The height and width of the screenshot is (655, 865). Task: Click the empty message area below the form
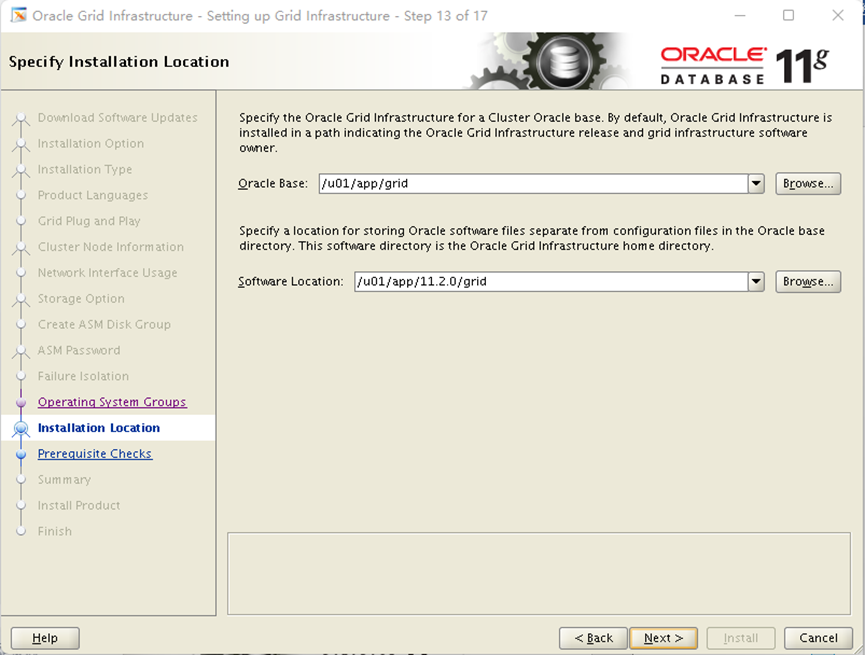(x=539, y=573)
